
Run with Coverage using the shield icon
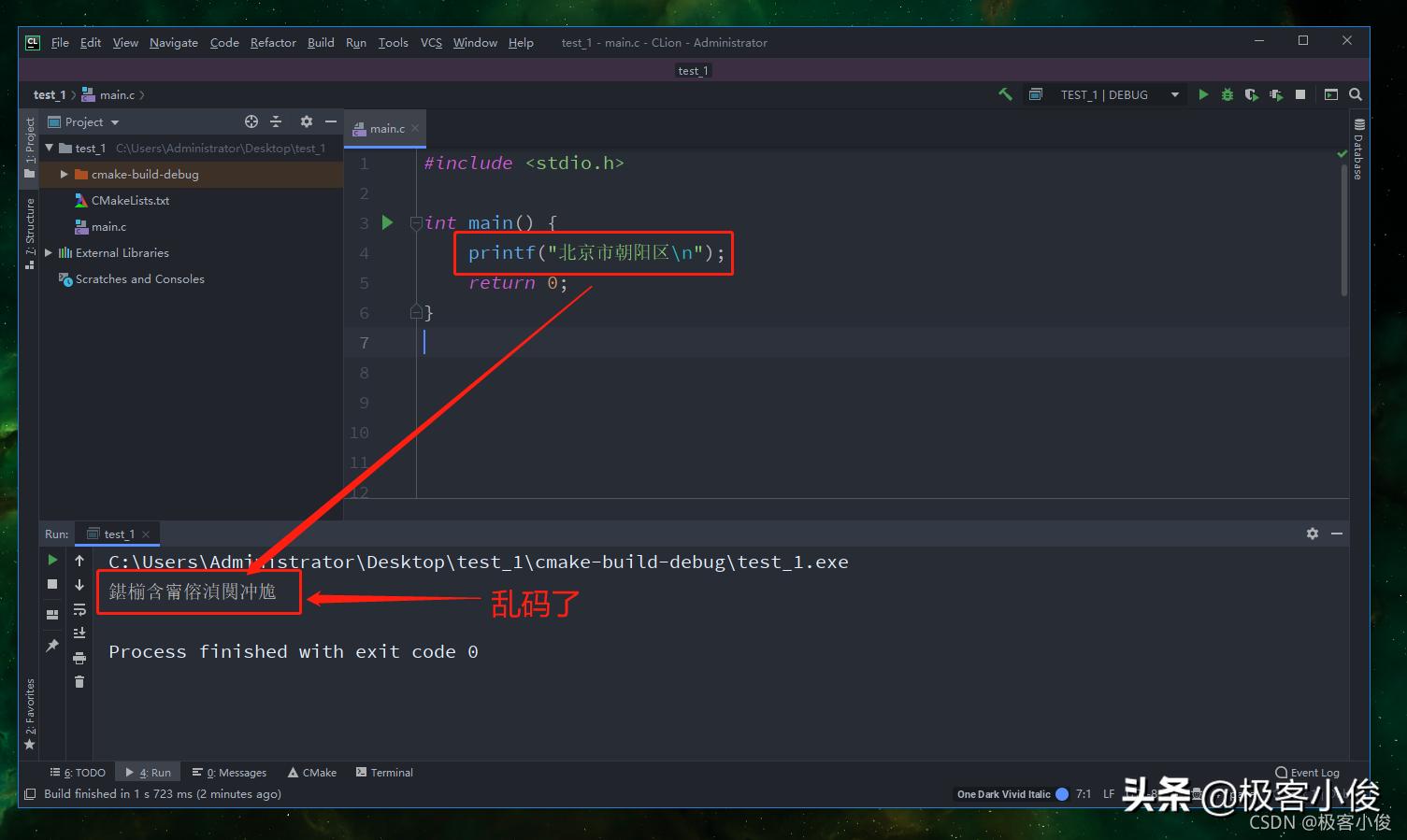[x=1251, y=94]
